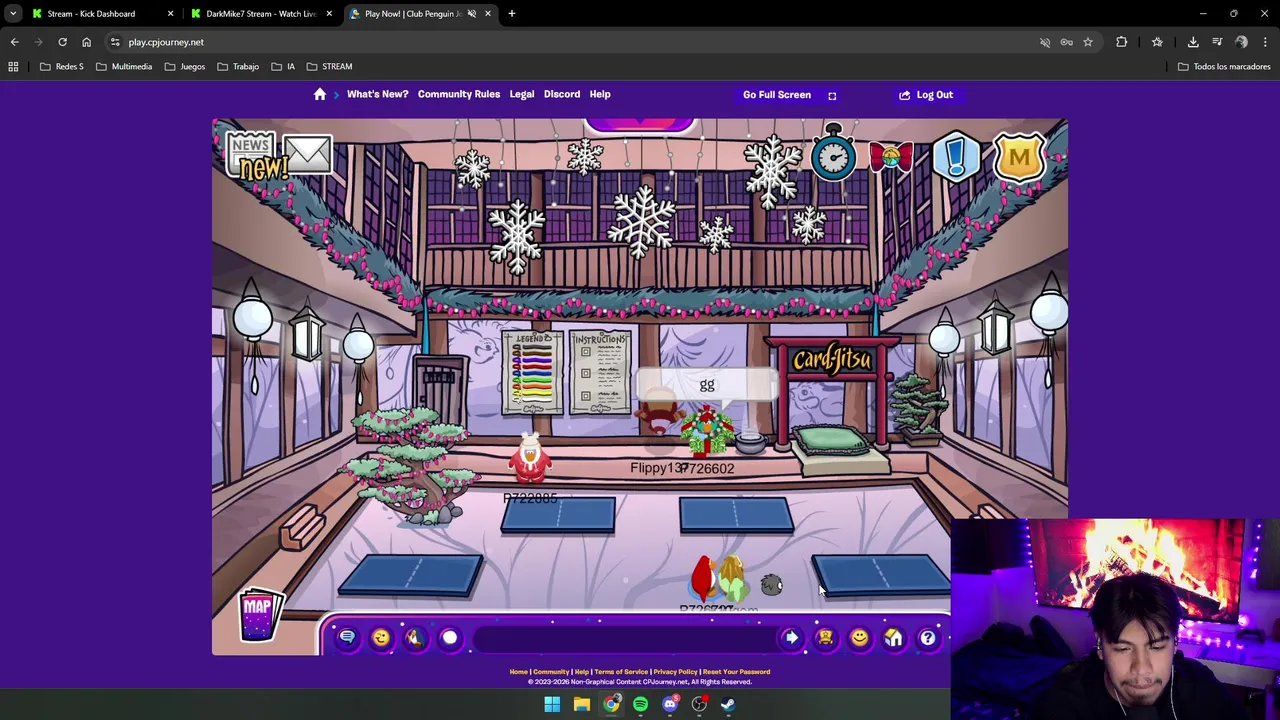Viewport: 1280px width, 720px height.
Task: Reload the page
Action: pos(62,42)
